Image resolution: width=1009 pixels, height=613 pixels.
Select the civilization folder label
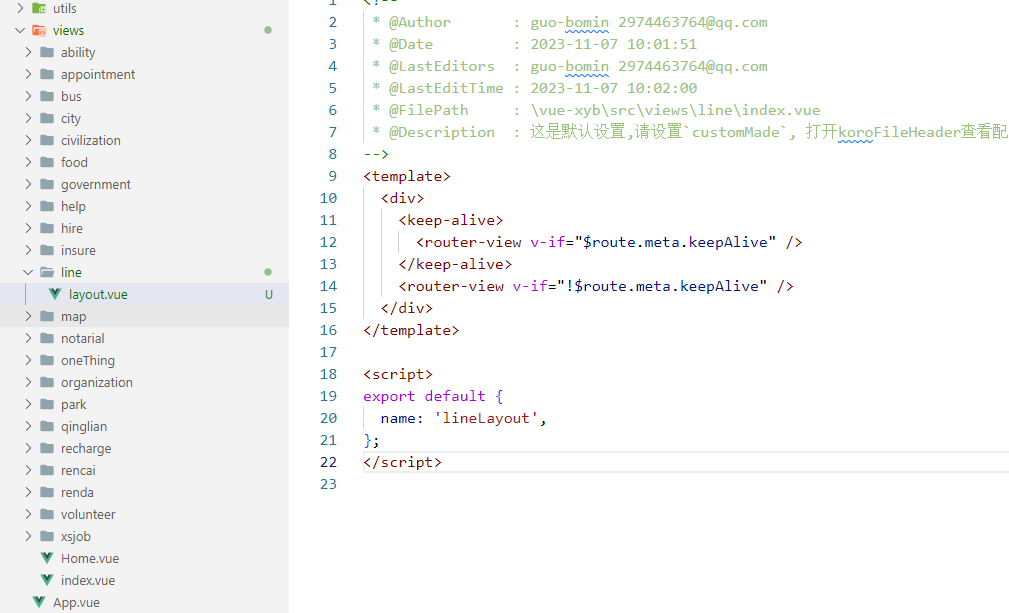91,140
